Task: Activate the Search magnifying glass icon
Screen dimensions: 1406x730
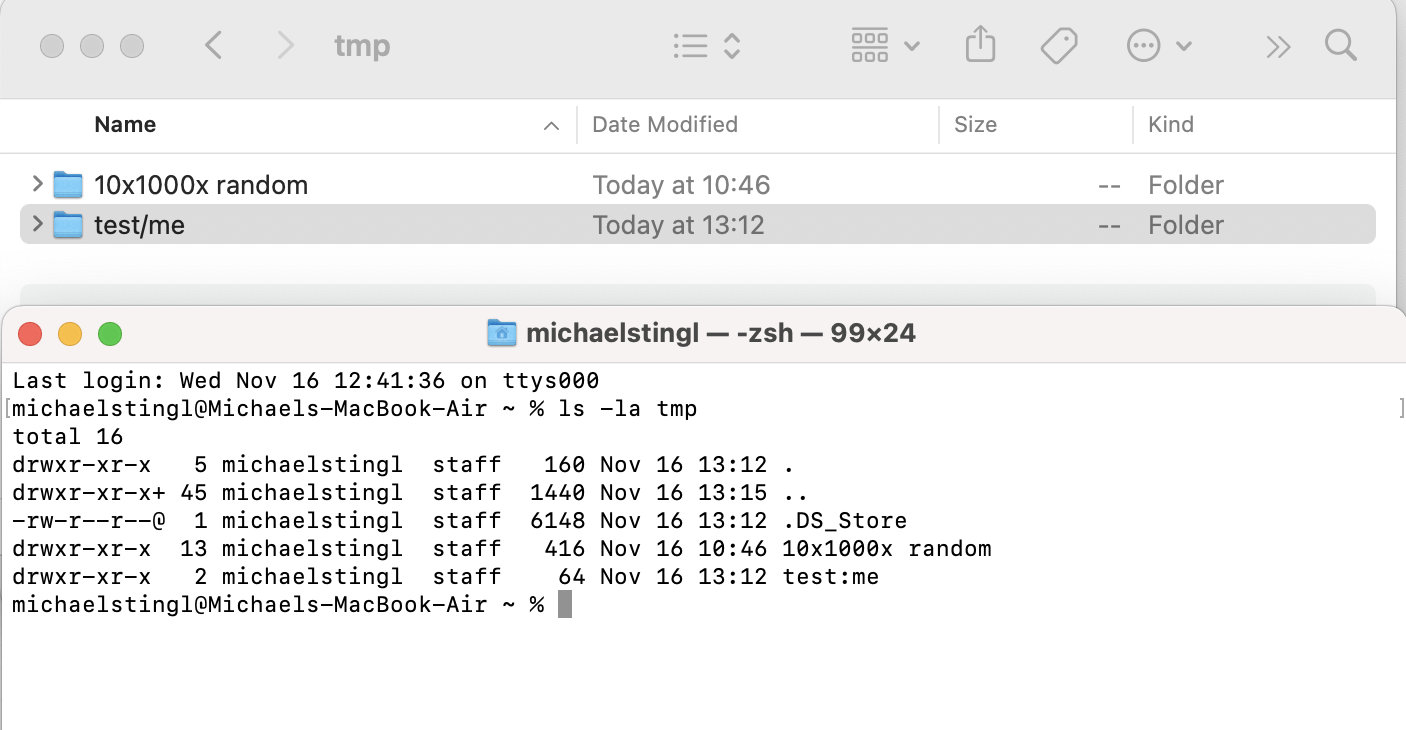Action: (x=1340, y=45)
